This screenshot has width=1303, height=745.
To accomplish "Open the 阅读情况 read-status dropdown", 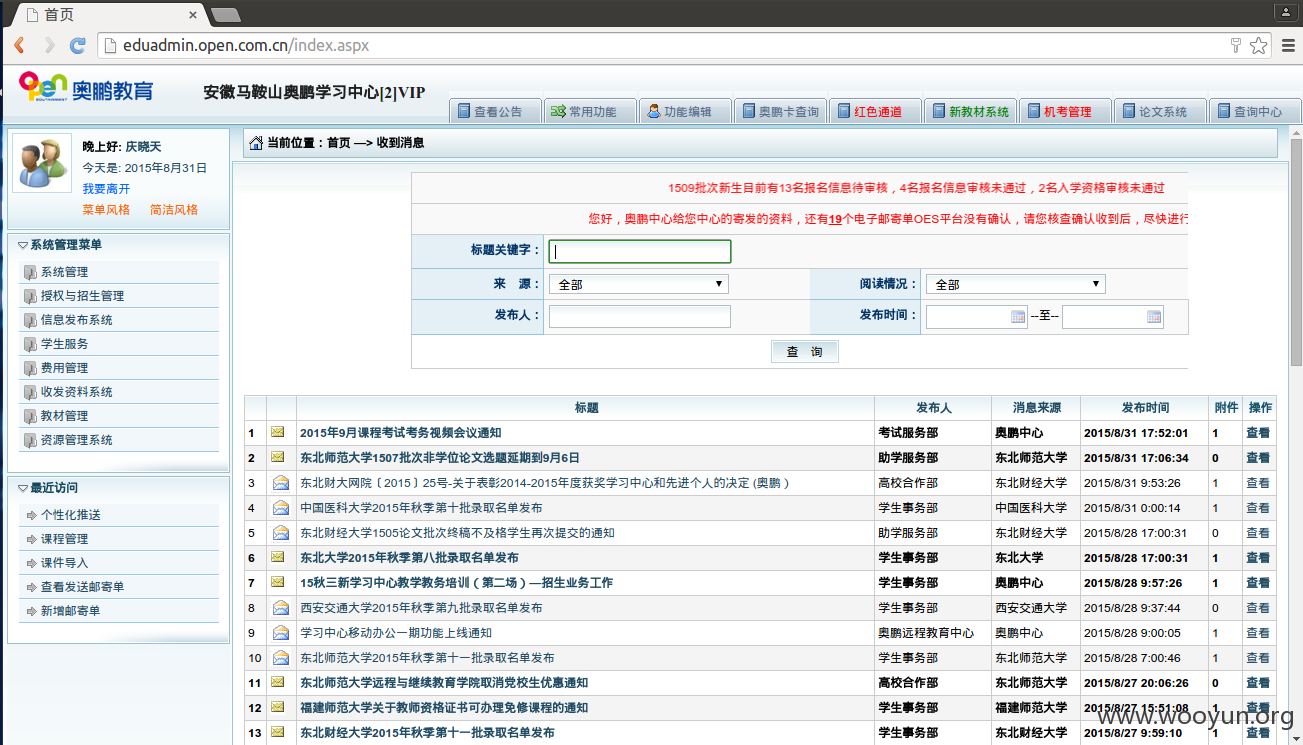I will click(1015, 284).
